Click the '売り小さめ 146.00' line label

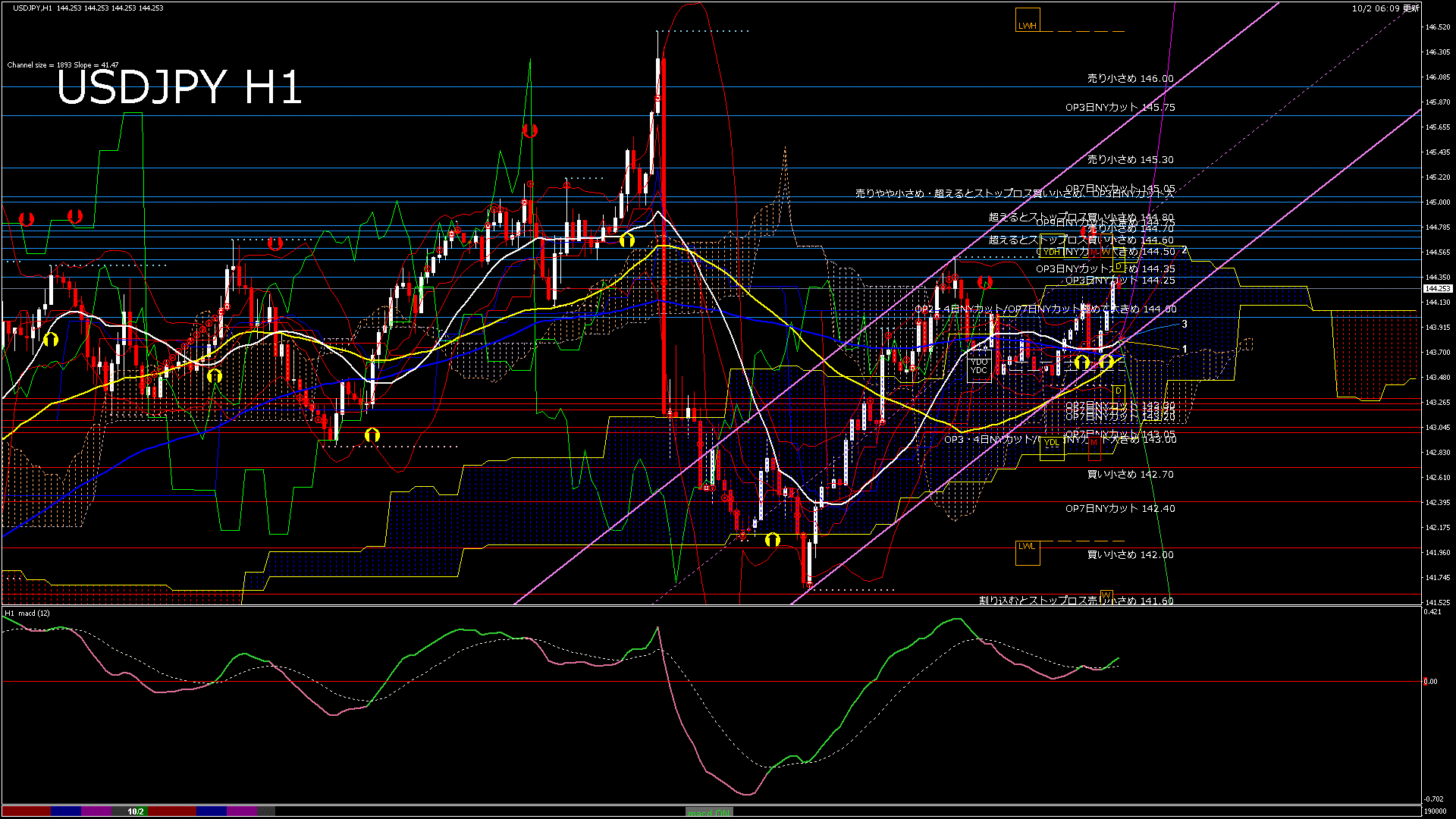(x=1130, y=78)
